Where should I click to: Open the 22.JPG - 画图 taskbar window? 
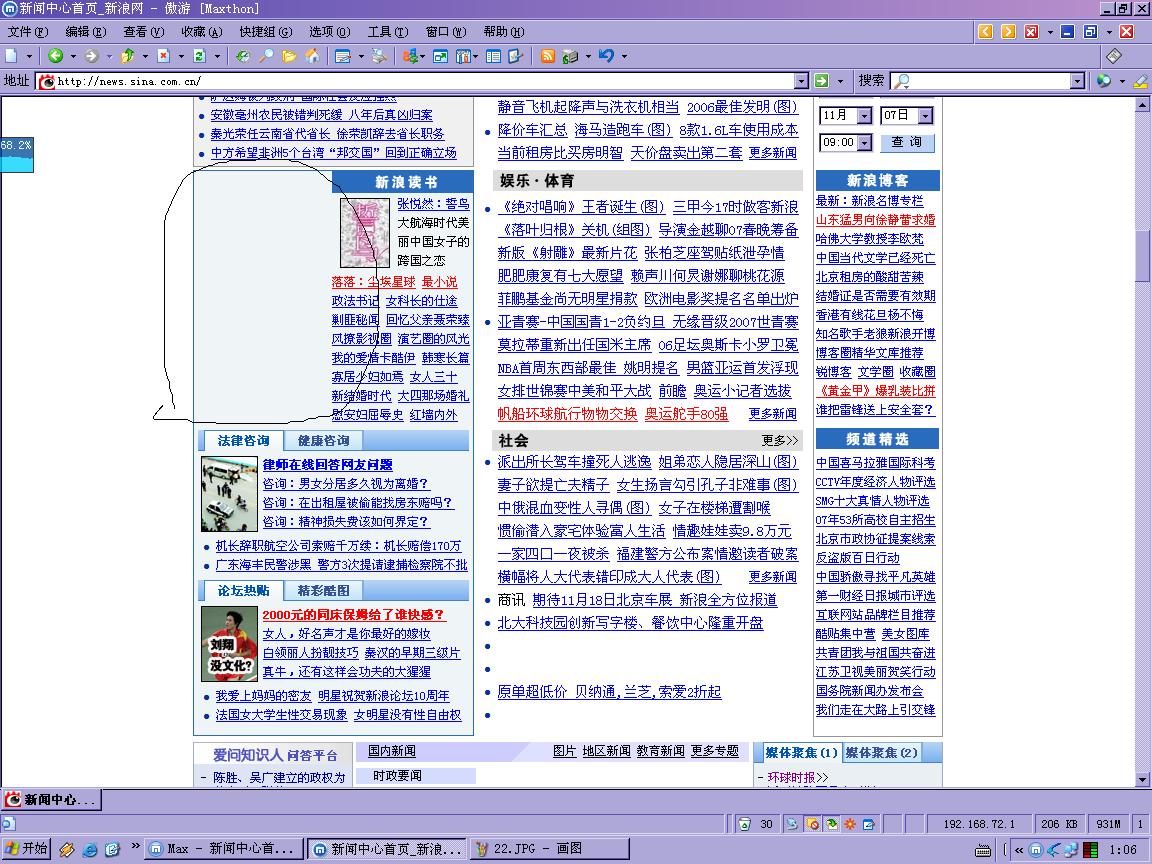coord(550,849)
